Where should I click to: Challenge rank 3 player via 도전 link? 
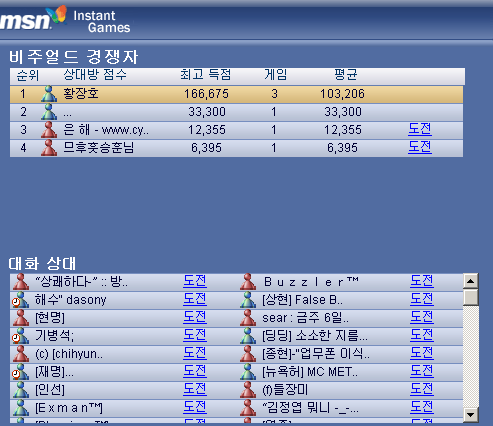click(420, 129)
